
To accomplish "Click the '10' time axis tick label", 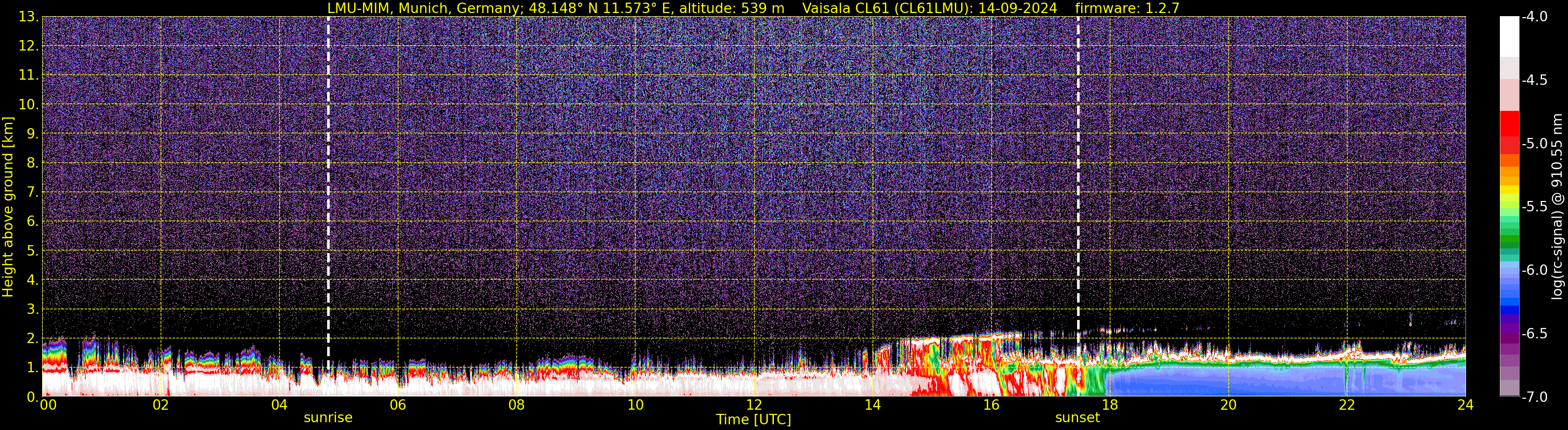I will (636, 405).
